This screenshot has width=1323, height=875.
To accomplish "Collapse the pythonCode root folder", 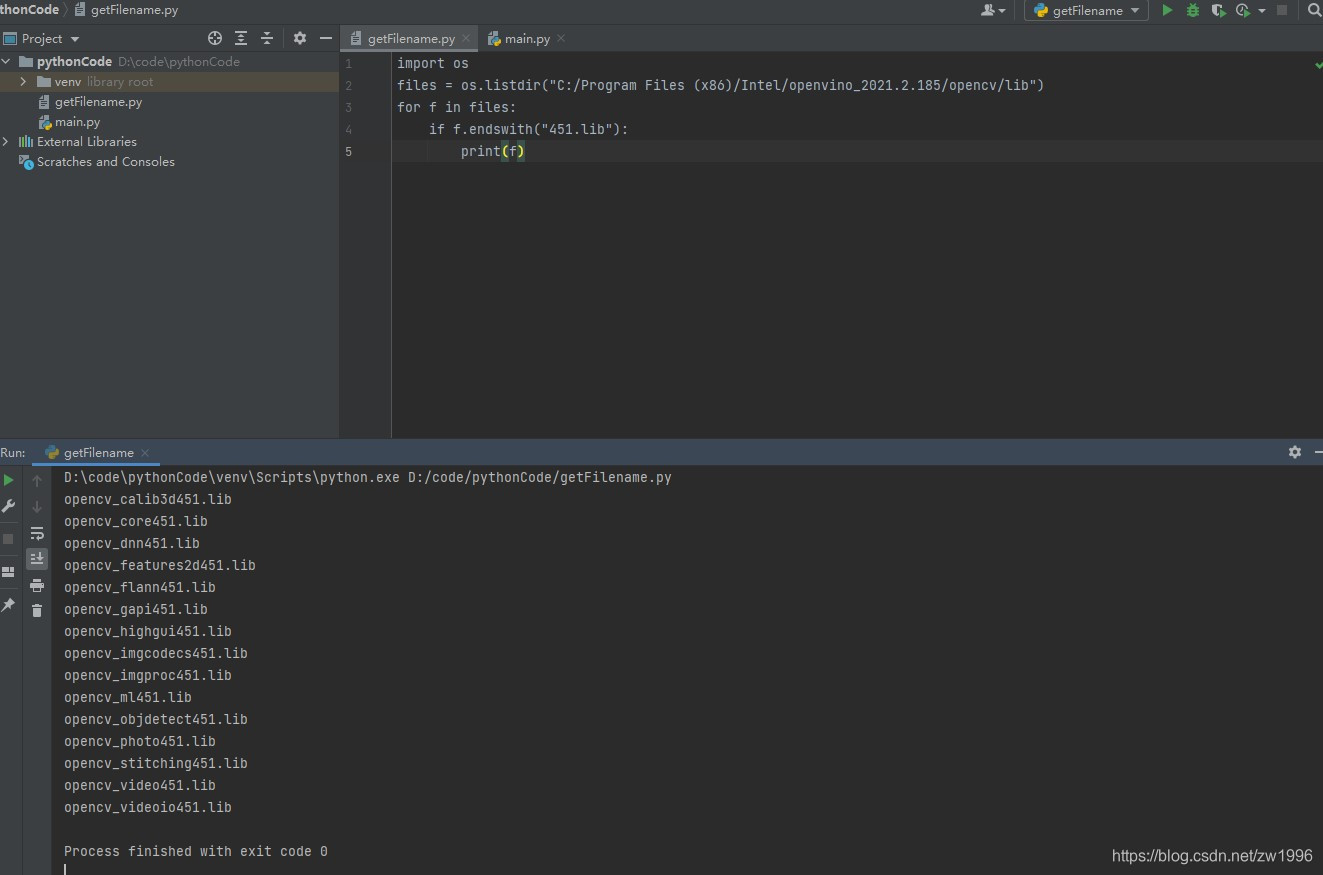I will pyautogui.click(x=8, y=61).
